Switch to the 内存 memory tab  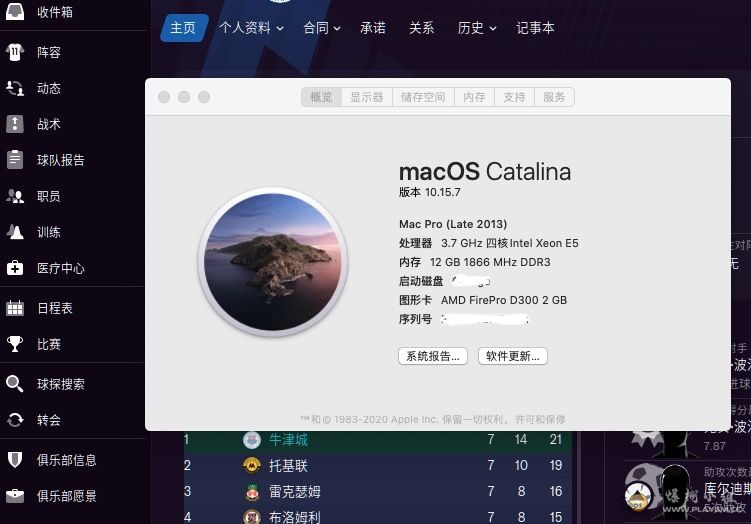(474, 97)
